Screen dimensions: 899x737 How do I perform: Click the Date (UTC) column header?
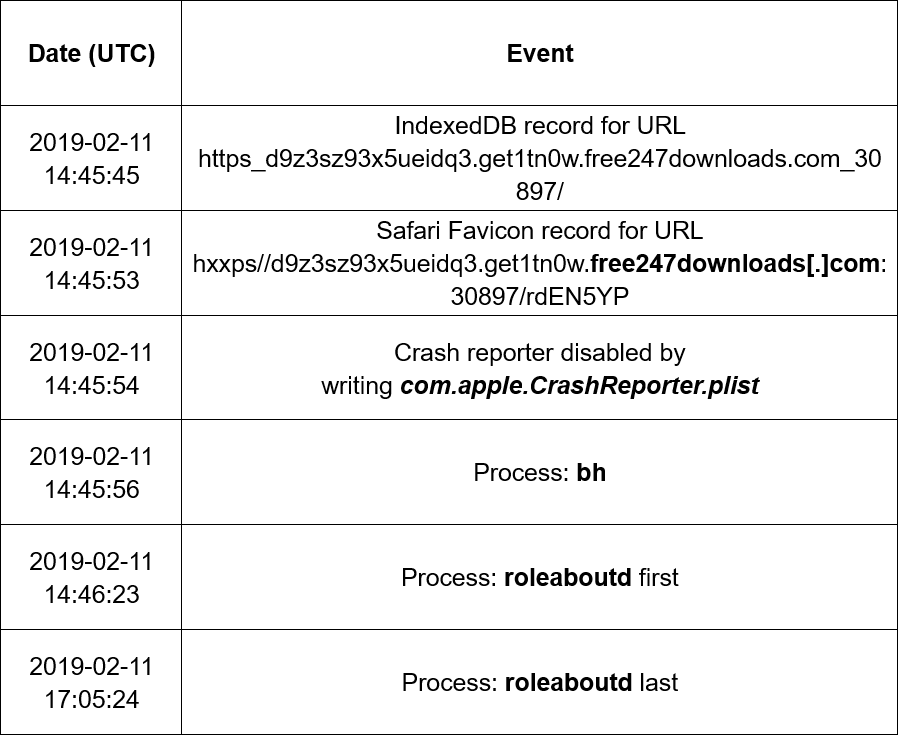(92, 54)
